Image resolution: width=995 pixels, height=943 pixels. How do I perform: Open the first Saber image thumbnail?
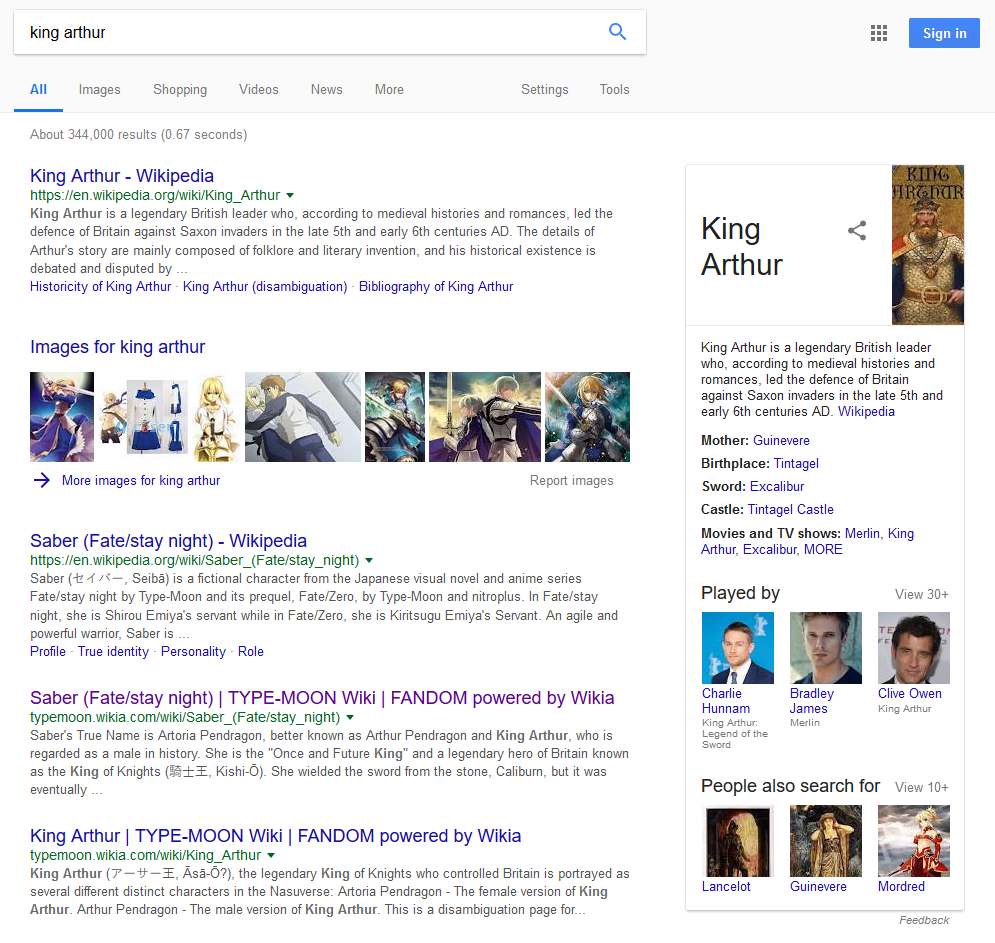62,417
